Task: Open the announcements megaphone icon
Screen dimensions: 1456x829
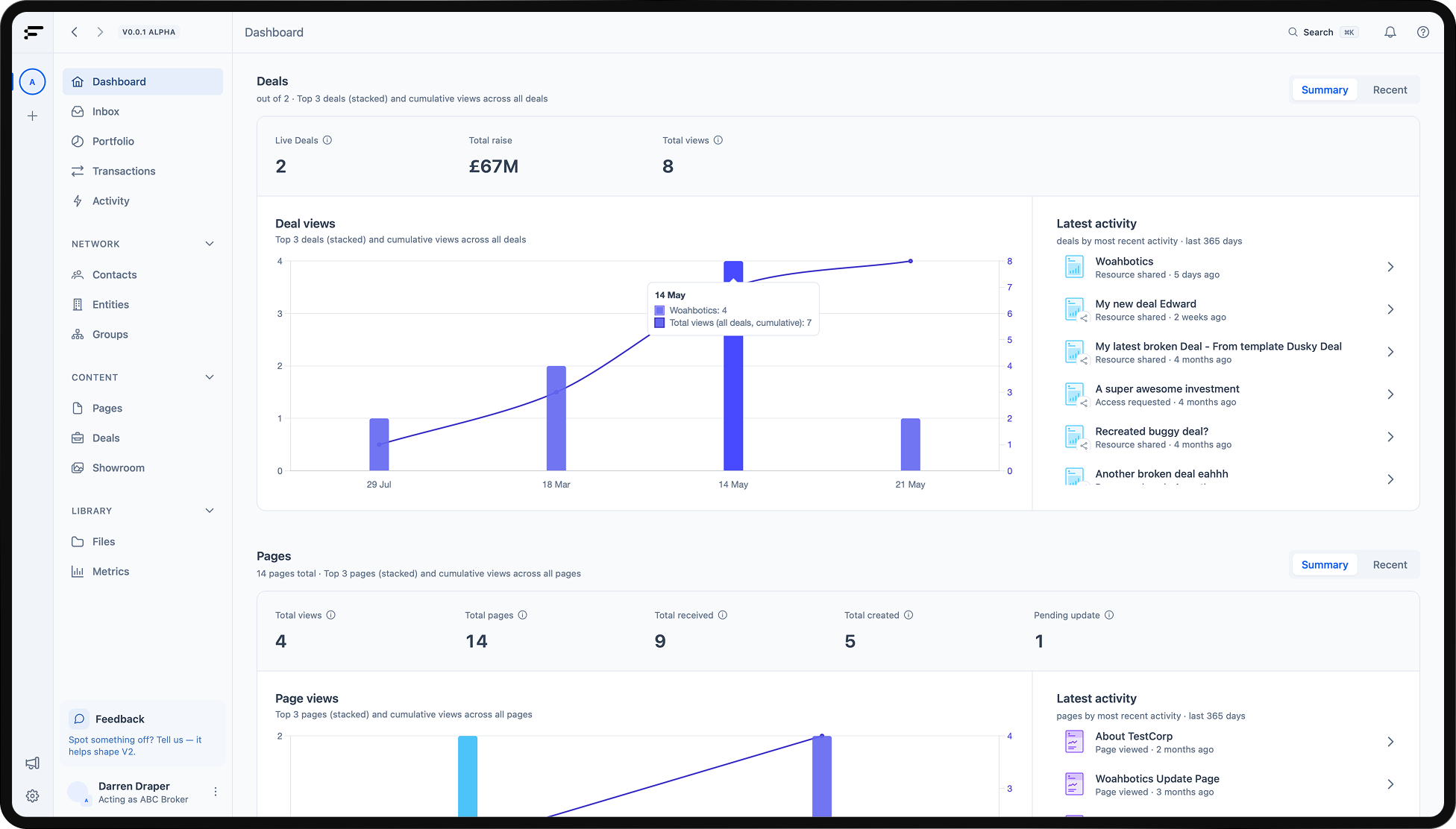Action: coord(32,763)
